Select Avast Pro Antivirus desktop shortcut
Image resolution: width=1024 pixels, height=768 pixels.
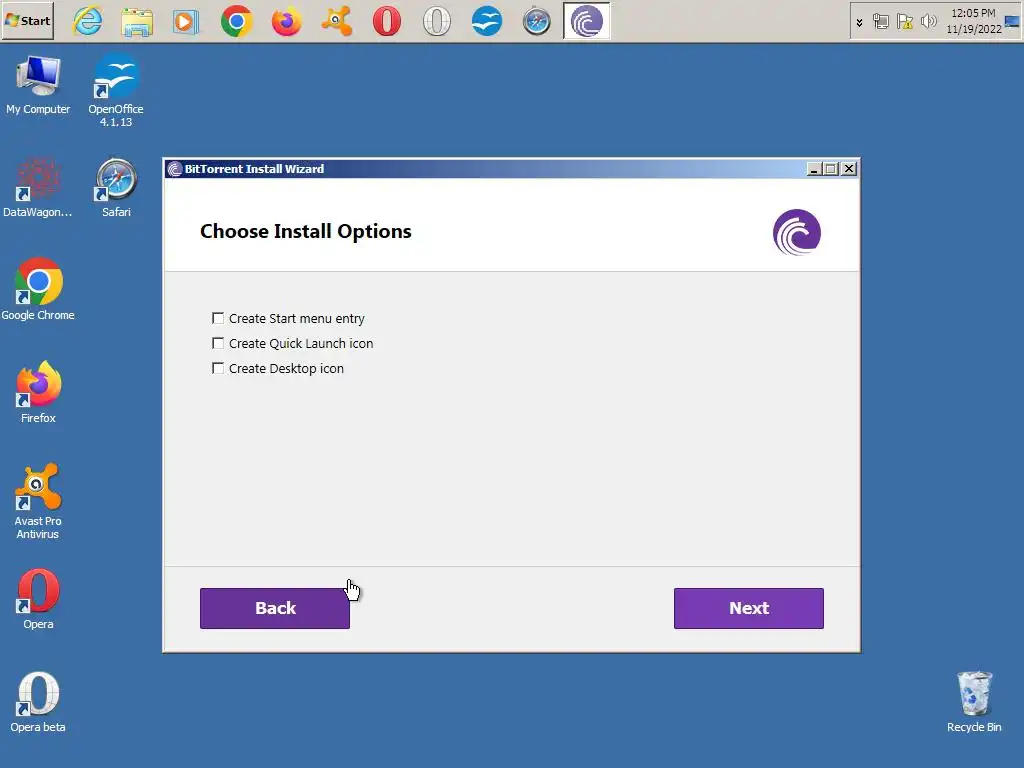point(38,501)
